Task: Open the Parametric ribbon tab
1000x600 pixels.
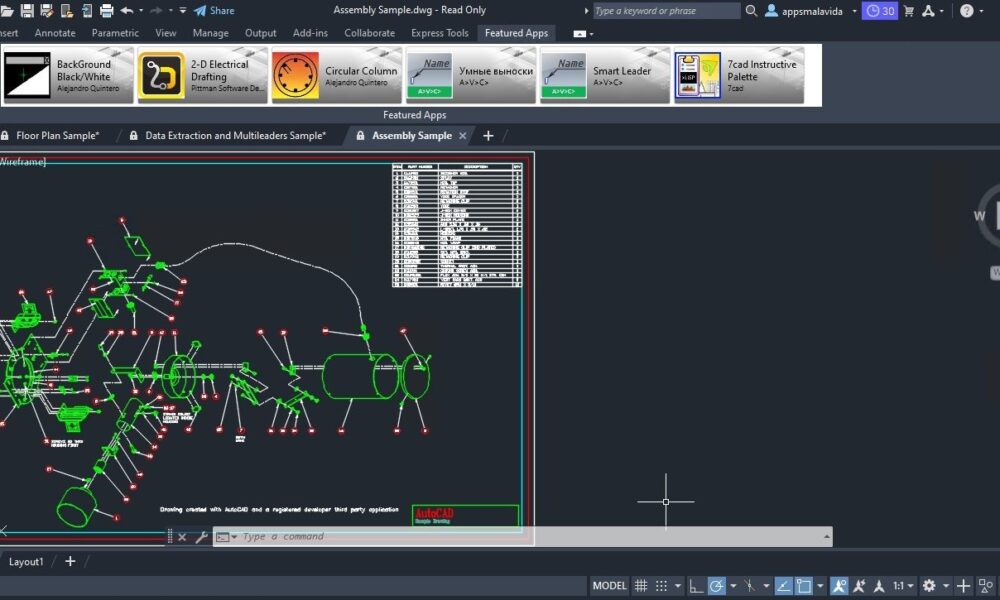Action: click(115, 33)
